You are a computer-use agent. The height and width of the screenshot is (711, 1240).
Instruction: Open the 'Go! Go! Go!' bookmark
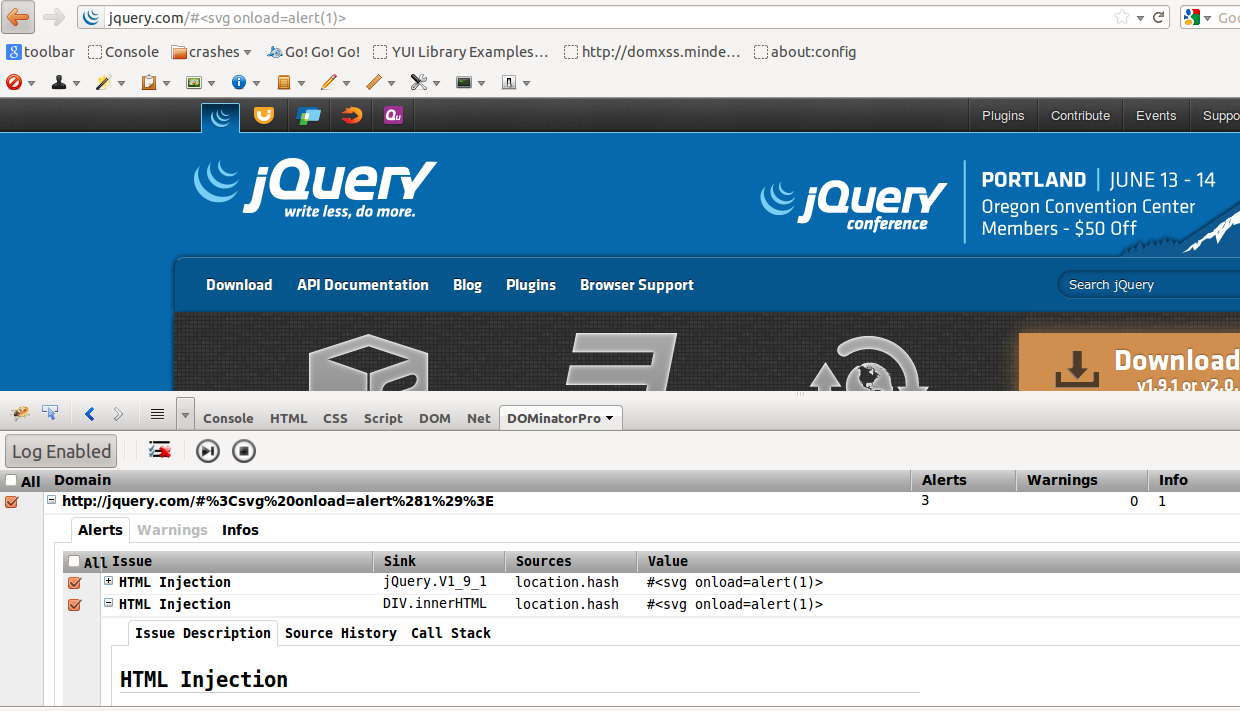314,52
